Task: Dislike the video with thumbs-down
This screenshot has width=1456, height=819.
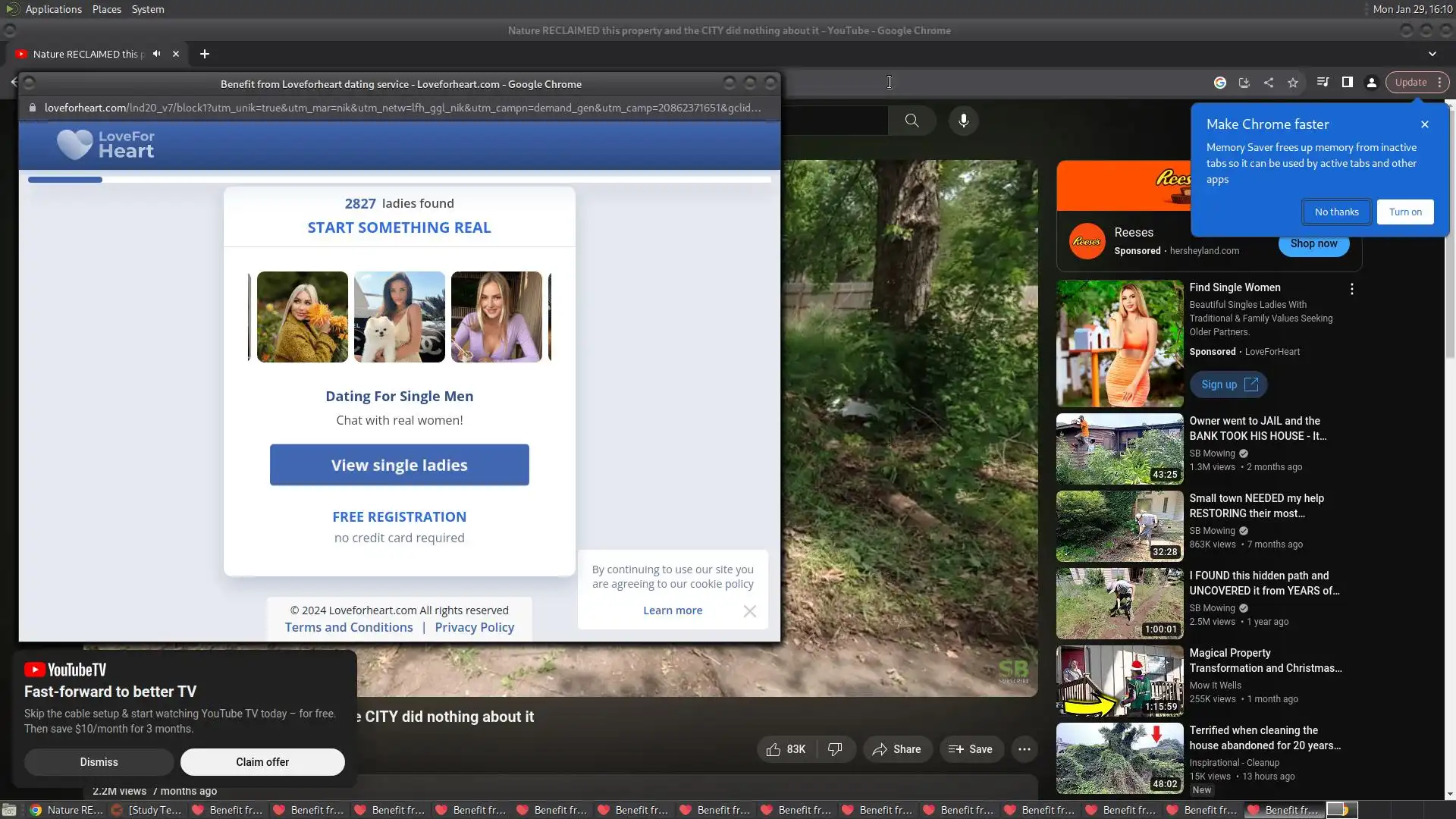Action: (x=835, y=749)
